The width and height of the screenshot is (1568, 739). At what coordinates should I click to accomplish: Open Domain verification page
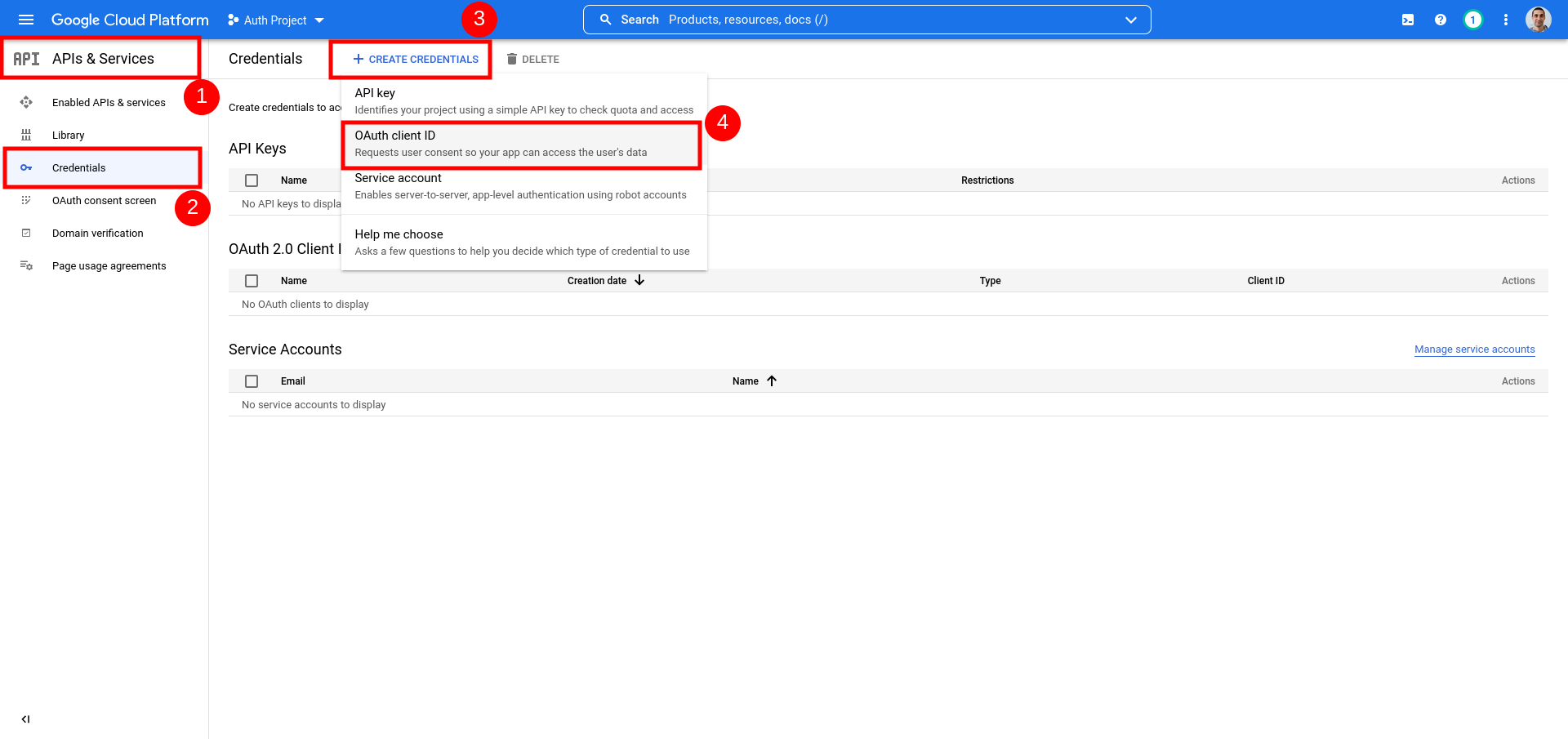coord(98,233)
